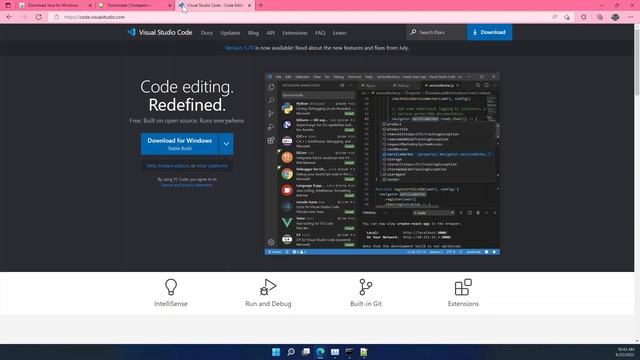Follow the other platforms link
Screen dimensions: 640x360
(x=212, y=166)
